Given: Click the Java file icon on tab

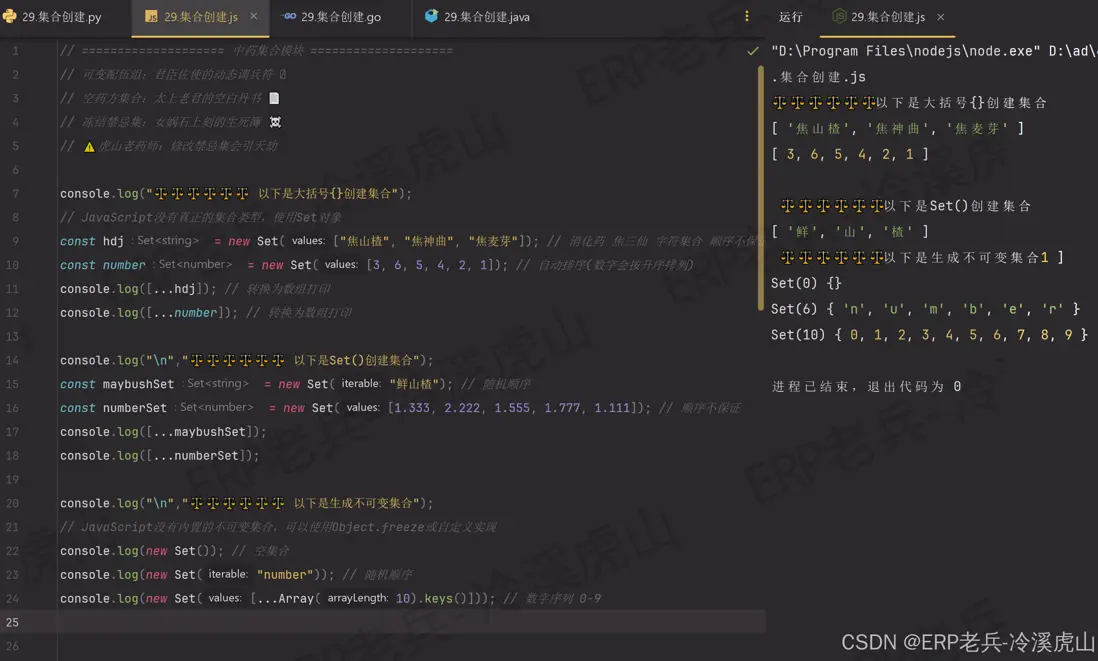Looking at the screenshot, I should point(431,15).
